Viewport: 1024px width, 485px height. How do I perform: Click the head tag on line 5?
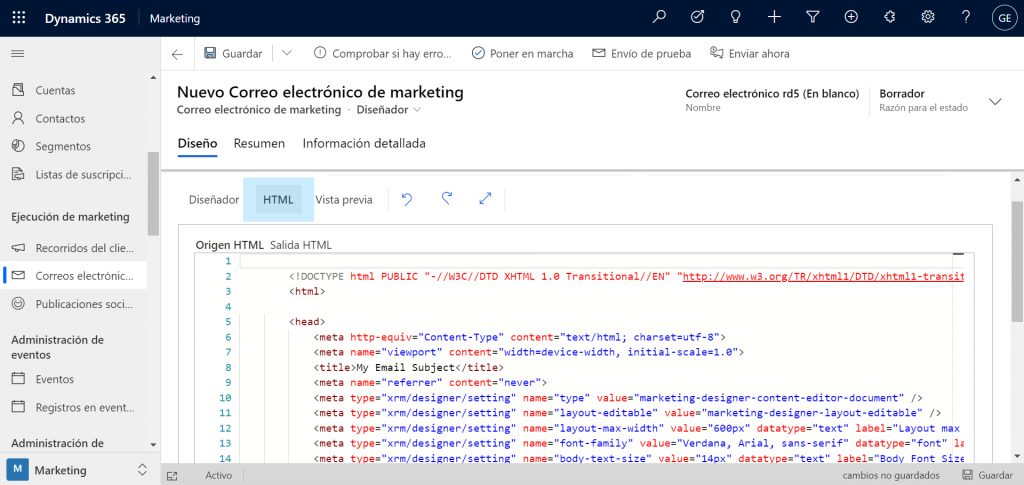pyautogui.click(x=307, y=322)
